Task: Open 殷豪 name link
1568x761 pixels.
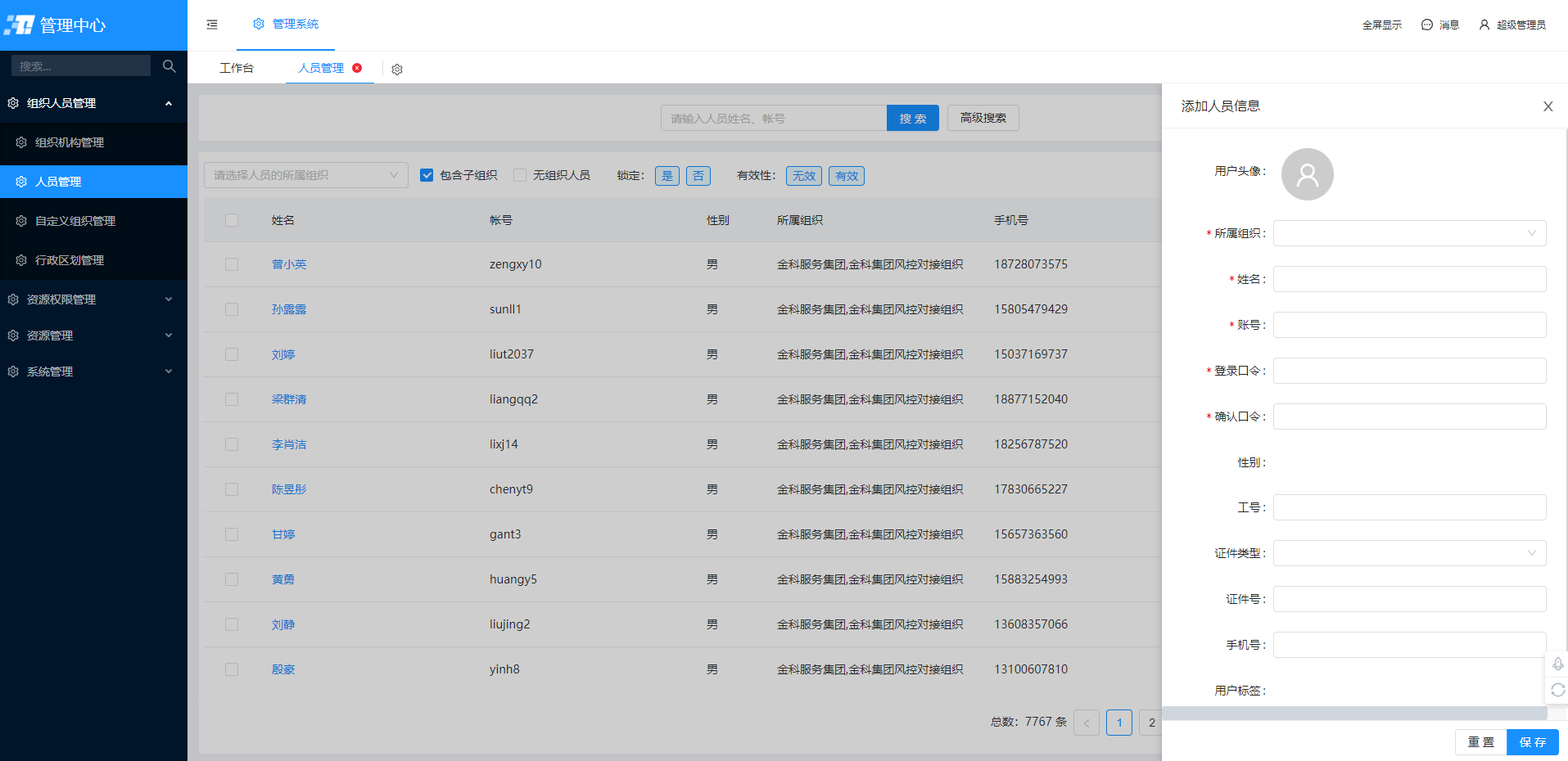Action: [x=283, y=669]
